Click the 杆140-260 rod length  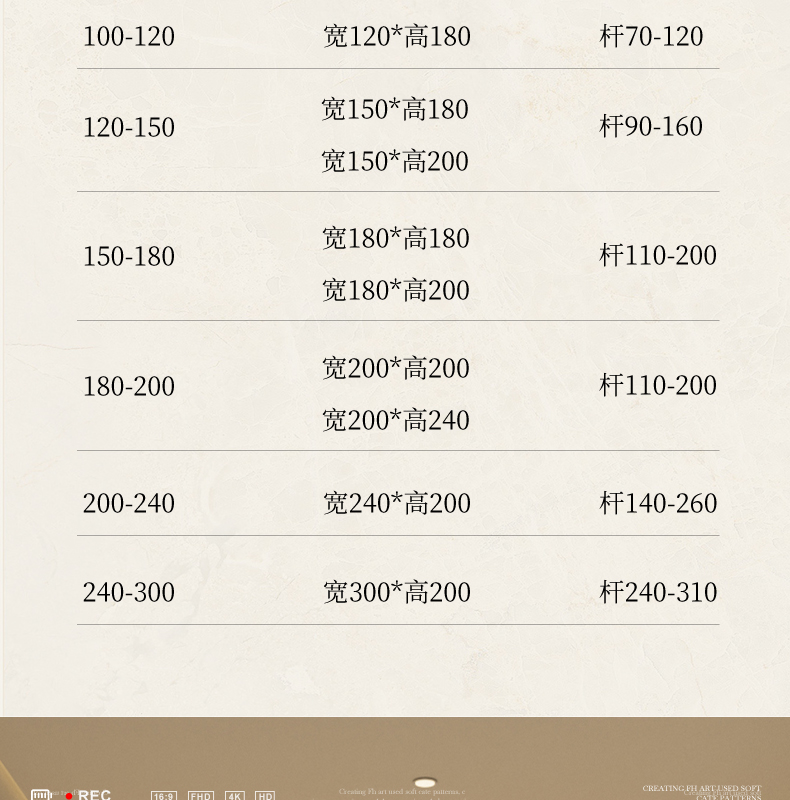coord(658,503)
